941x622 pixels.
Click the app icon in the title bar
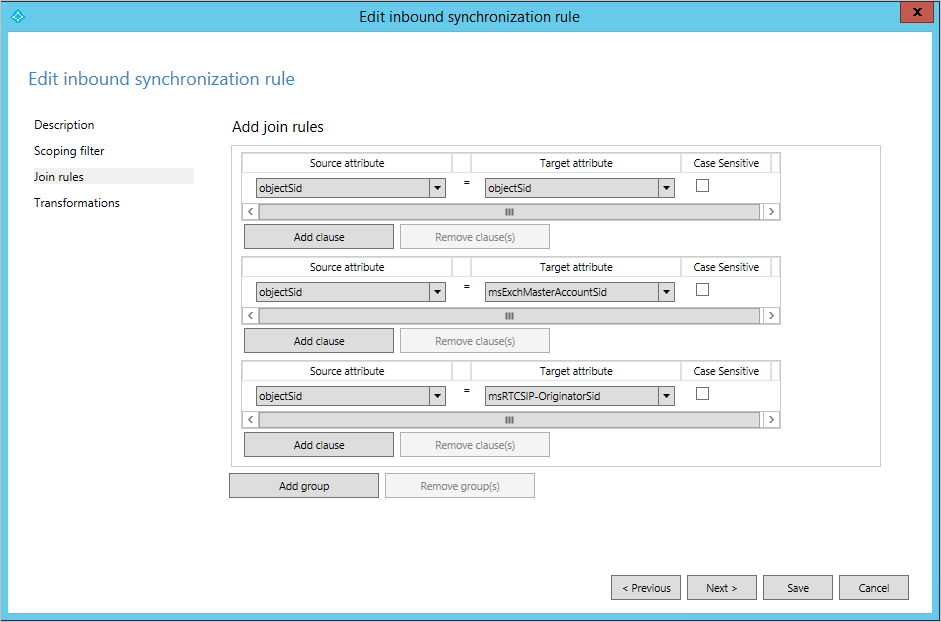(17, 16)
